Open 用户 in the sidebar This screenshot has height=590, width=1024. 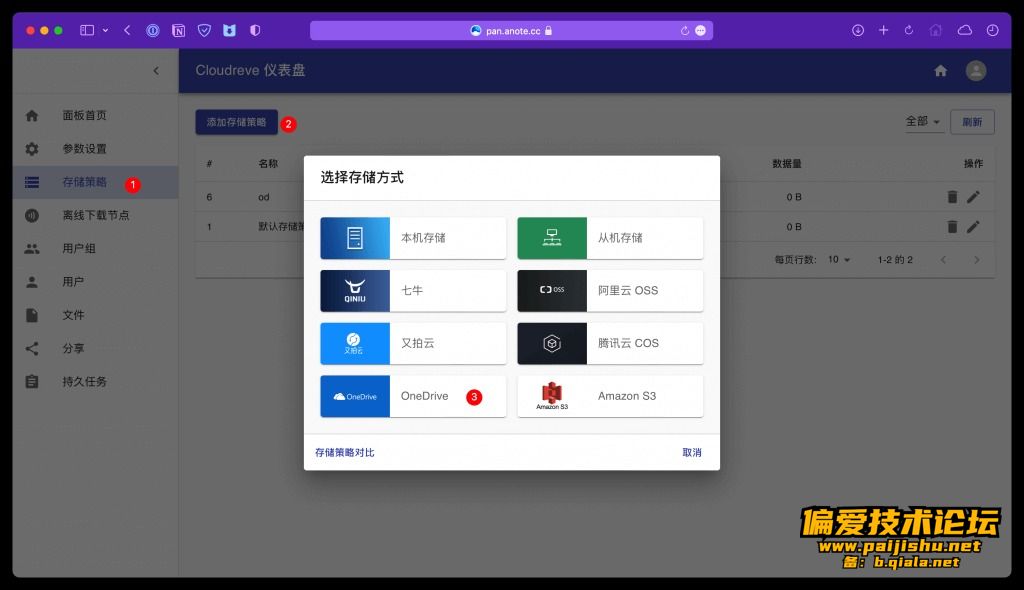point(95,282)
